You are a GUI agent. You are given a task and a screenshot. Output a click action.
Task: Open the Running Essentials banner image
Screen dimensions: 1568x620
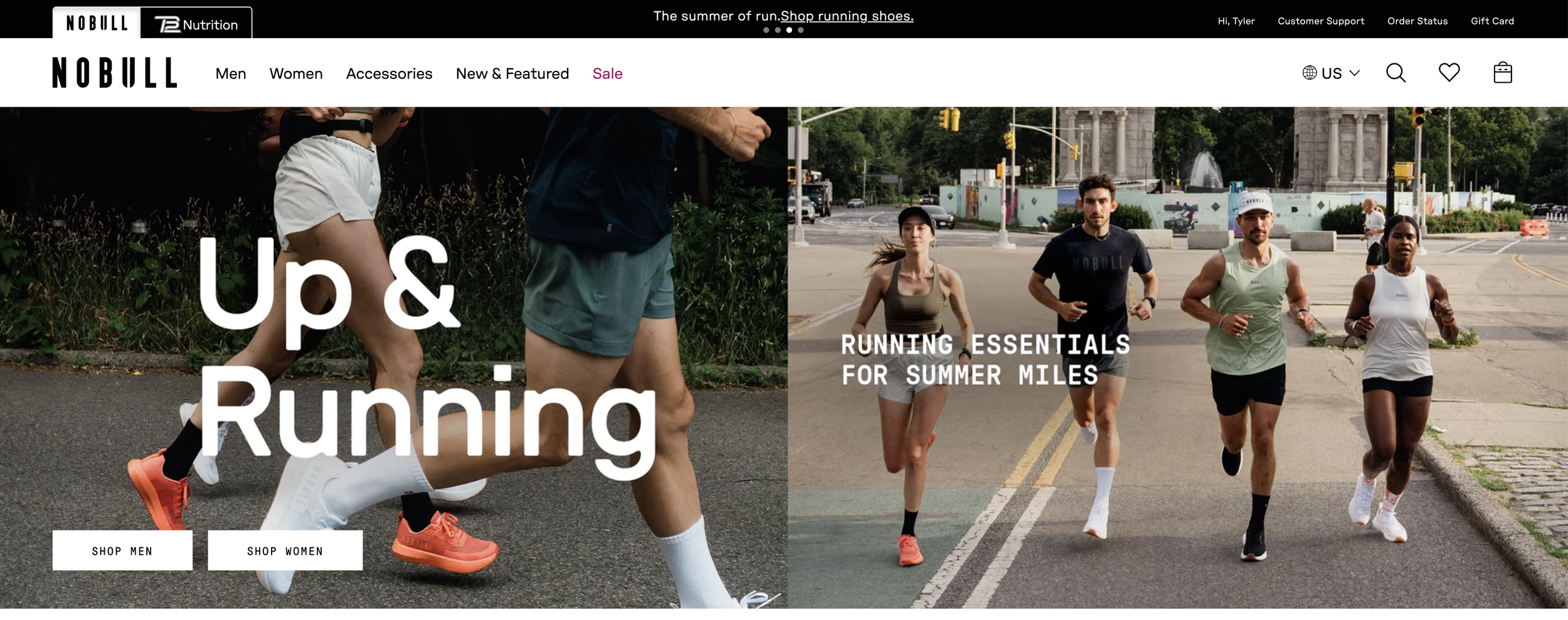pyautogui.click(x=1178, y=357)
